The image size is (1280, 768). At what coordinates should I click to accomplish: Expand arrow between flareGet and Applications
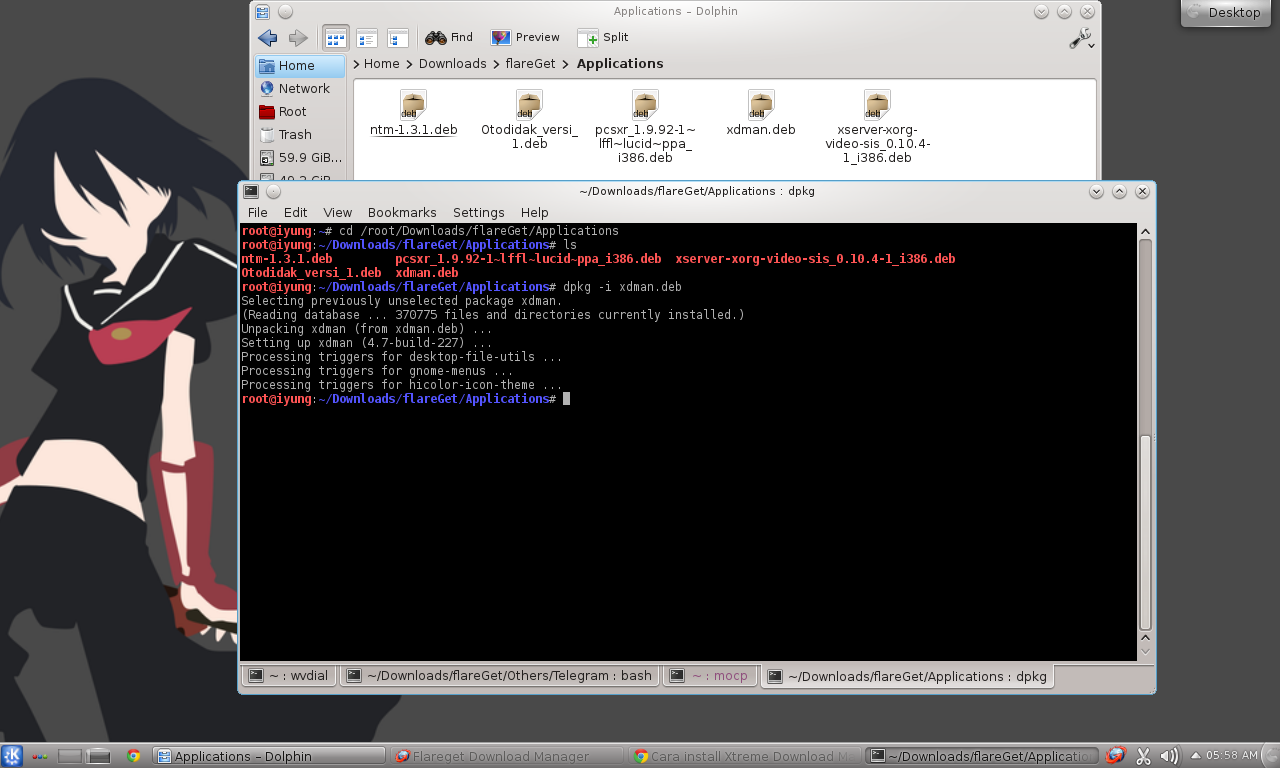tap(567, 64)
